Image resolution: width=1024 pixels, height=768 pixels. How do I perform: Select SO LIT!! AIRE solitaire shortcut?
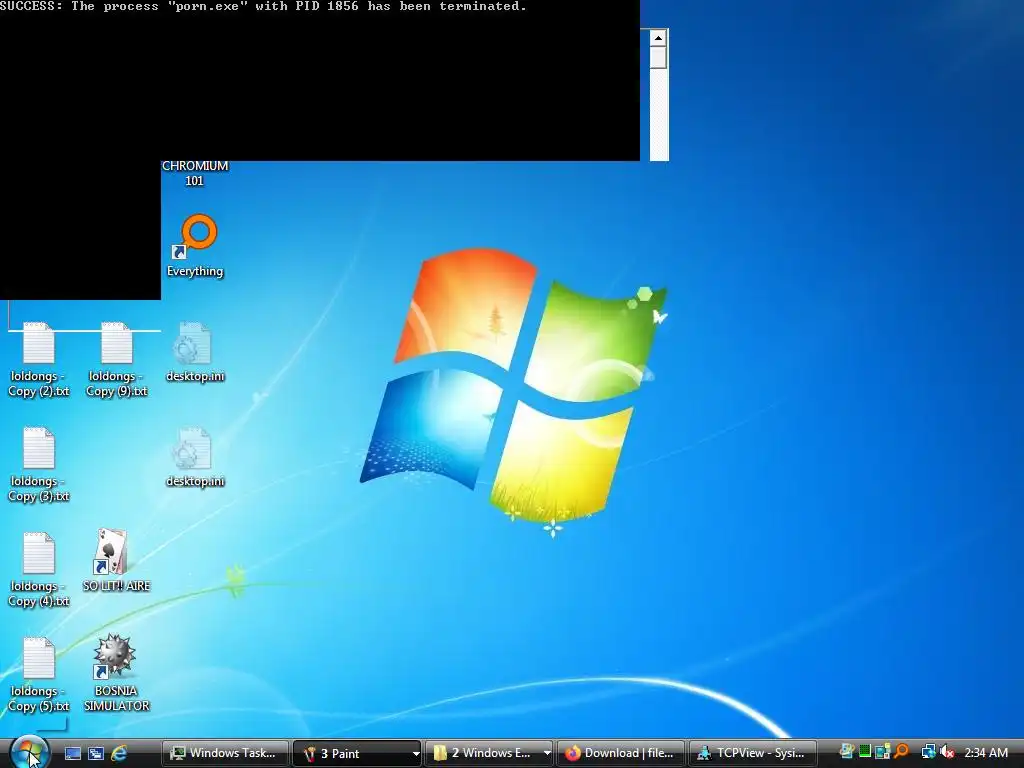tap(116, 560)
